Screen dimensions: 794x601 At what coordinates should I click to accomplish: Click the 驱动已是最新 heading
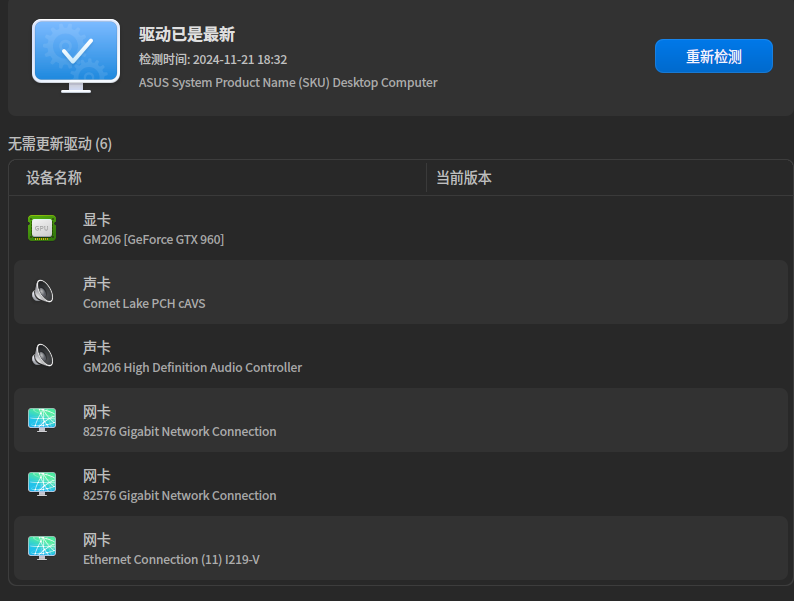coord(187,34)
